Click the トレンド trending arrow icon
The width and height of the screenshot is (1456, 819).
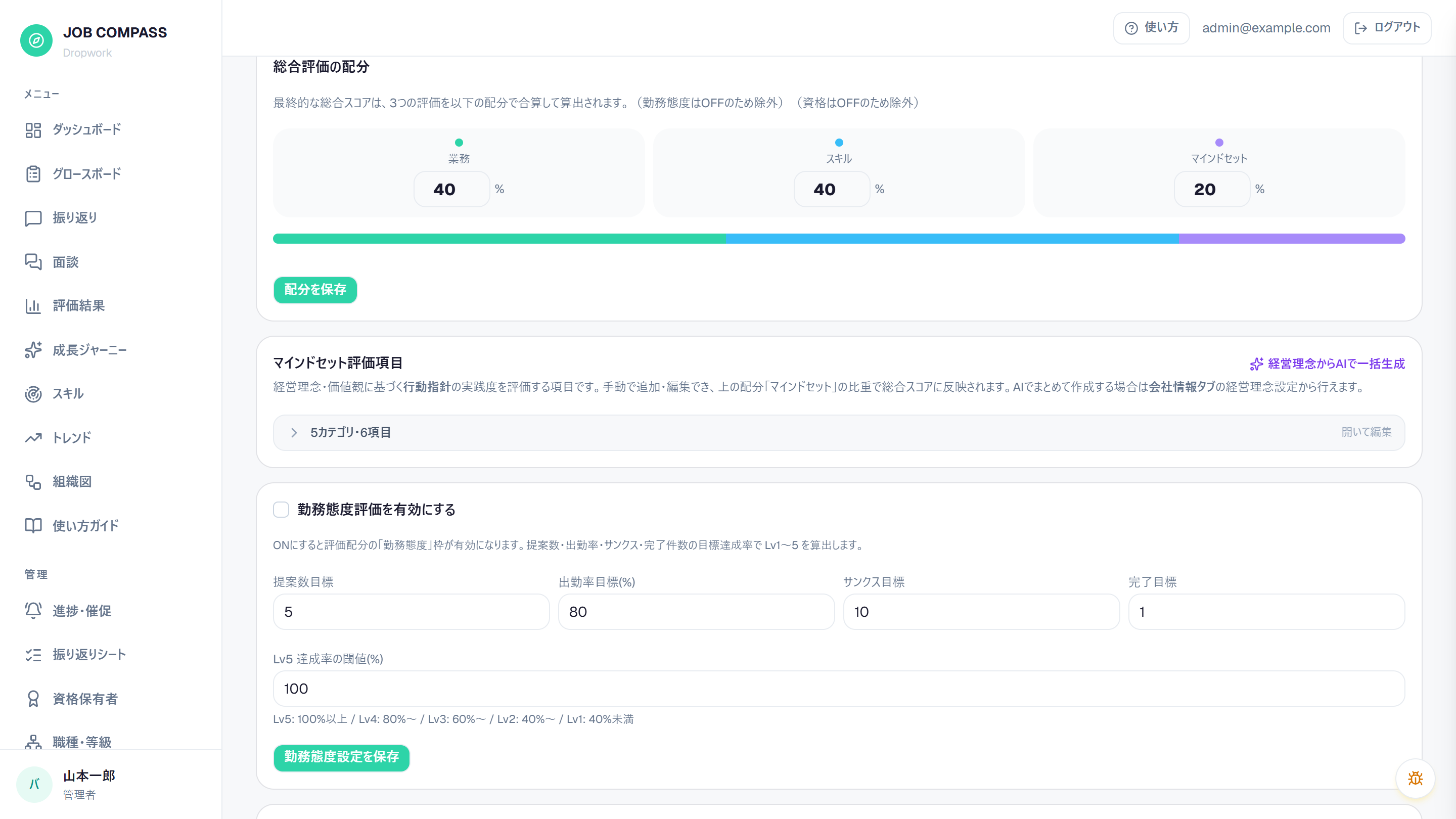click(33, 438)
